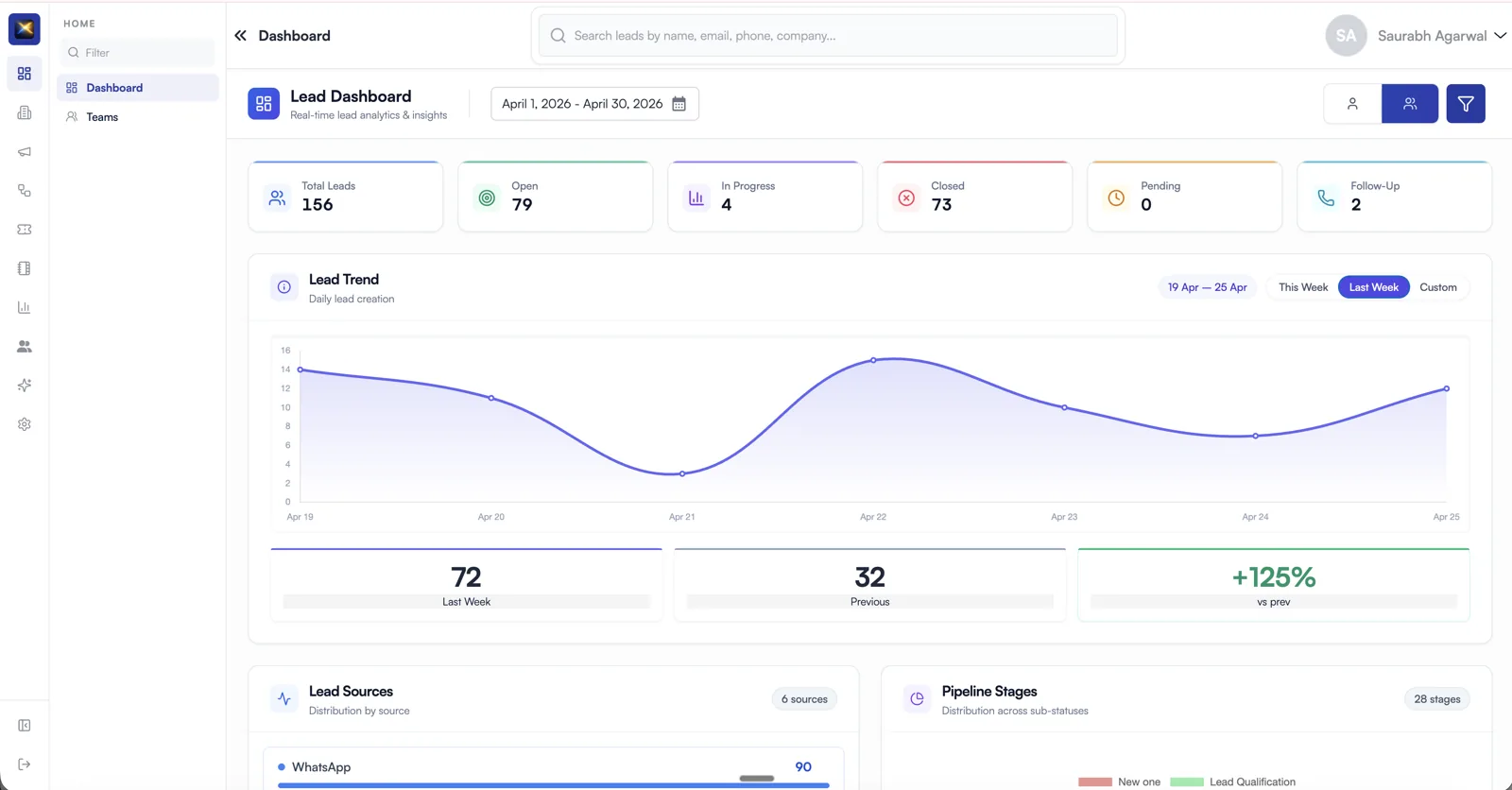Open the ticket icon in sidebar rail
The width and height of the screenshot is (1512, 790).
25,230
